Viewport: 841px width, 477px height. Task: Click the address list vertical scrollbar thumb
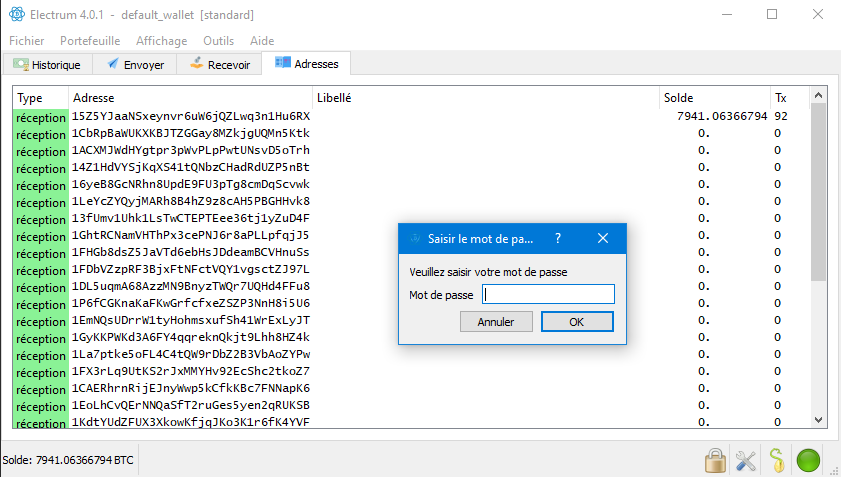tap(818, 192)
